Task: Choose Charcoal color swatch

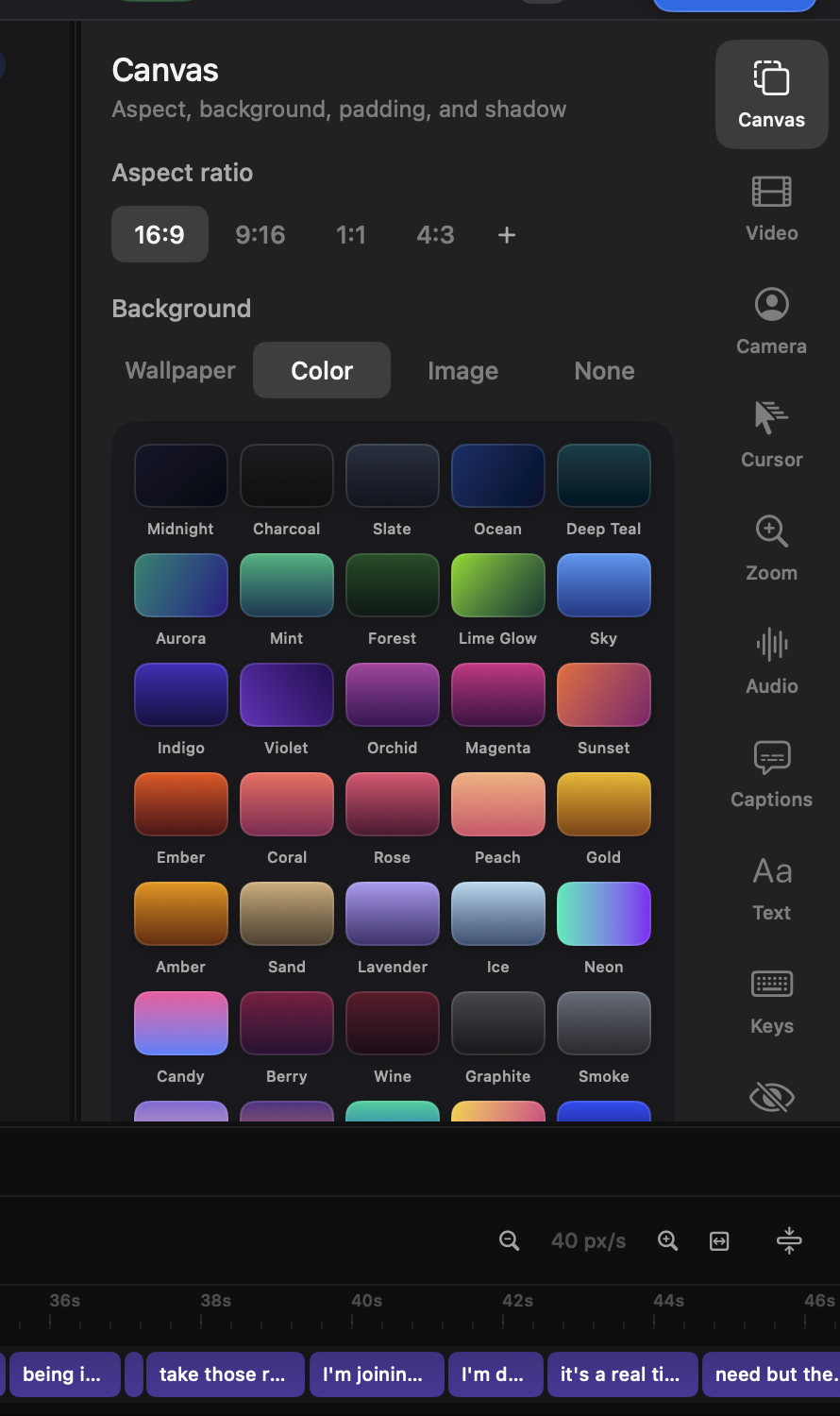Action: 286,476
